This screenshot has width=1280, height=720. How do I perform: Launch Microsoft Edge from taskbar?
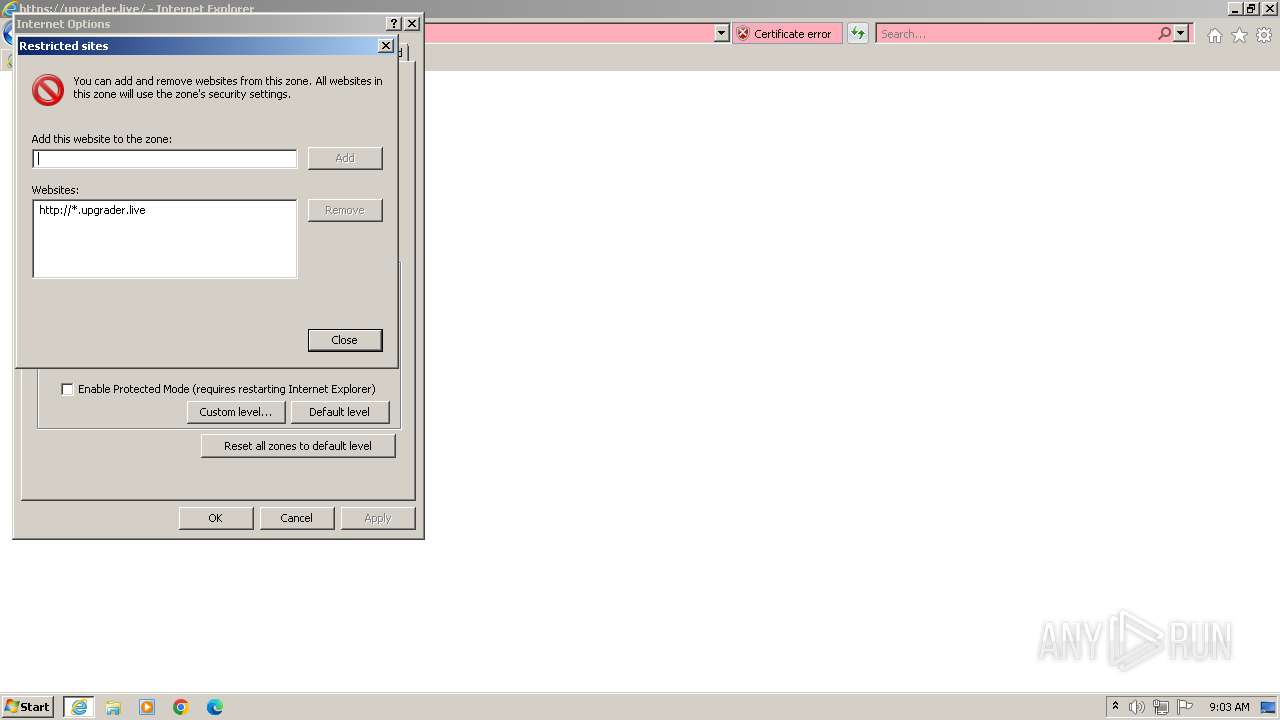pyautogui.click(x=215, y=707)
